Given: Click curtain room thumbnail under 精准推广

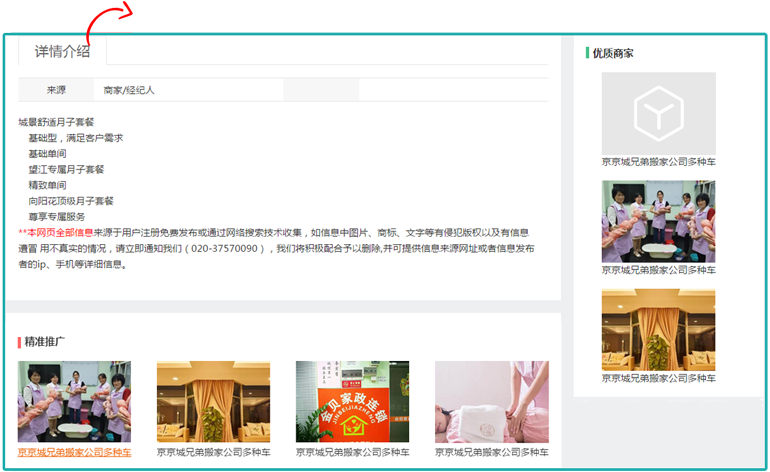Looking at the screenshot, I should point(213,402).
